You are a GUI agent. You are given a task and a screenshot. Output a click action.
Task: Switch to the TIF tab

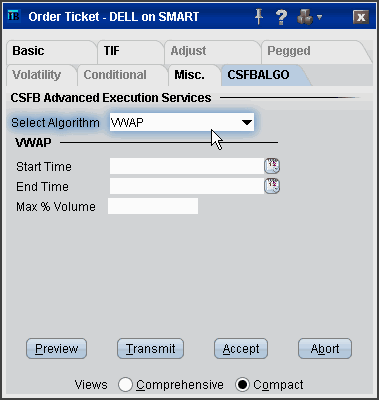(111, 51)
